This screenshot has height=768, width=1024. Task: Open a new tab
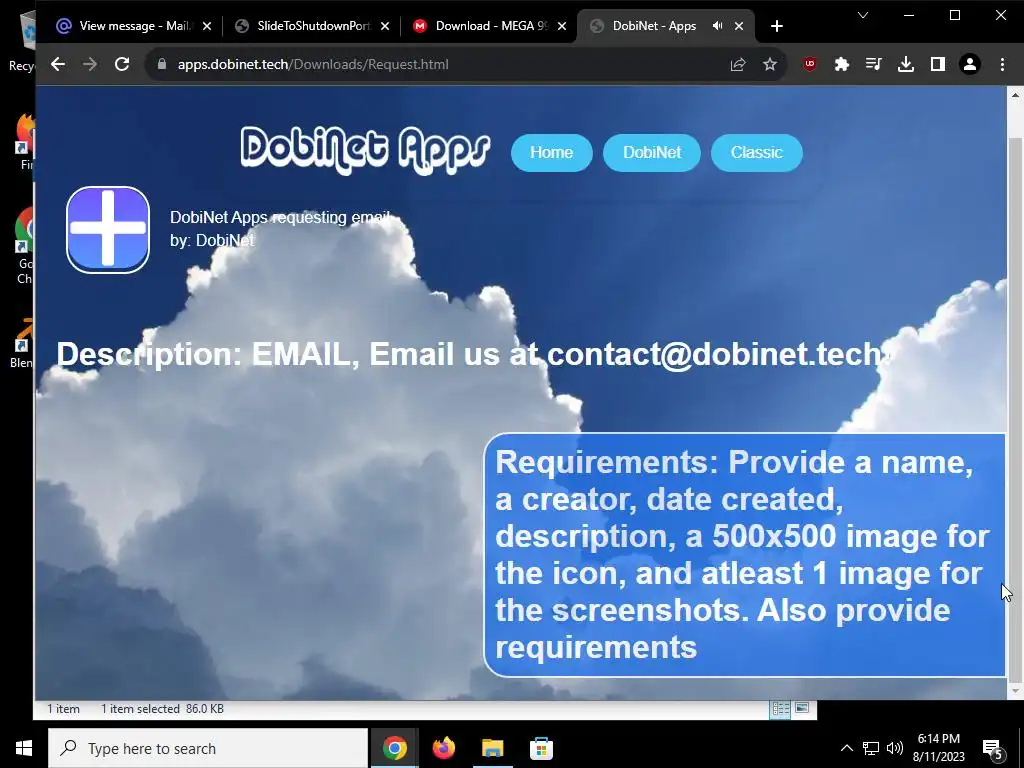pos(776,26)
